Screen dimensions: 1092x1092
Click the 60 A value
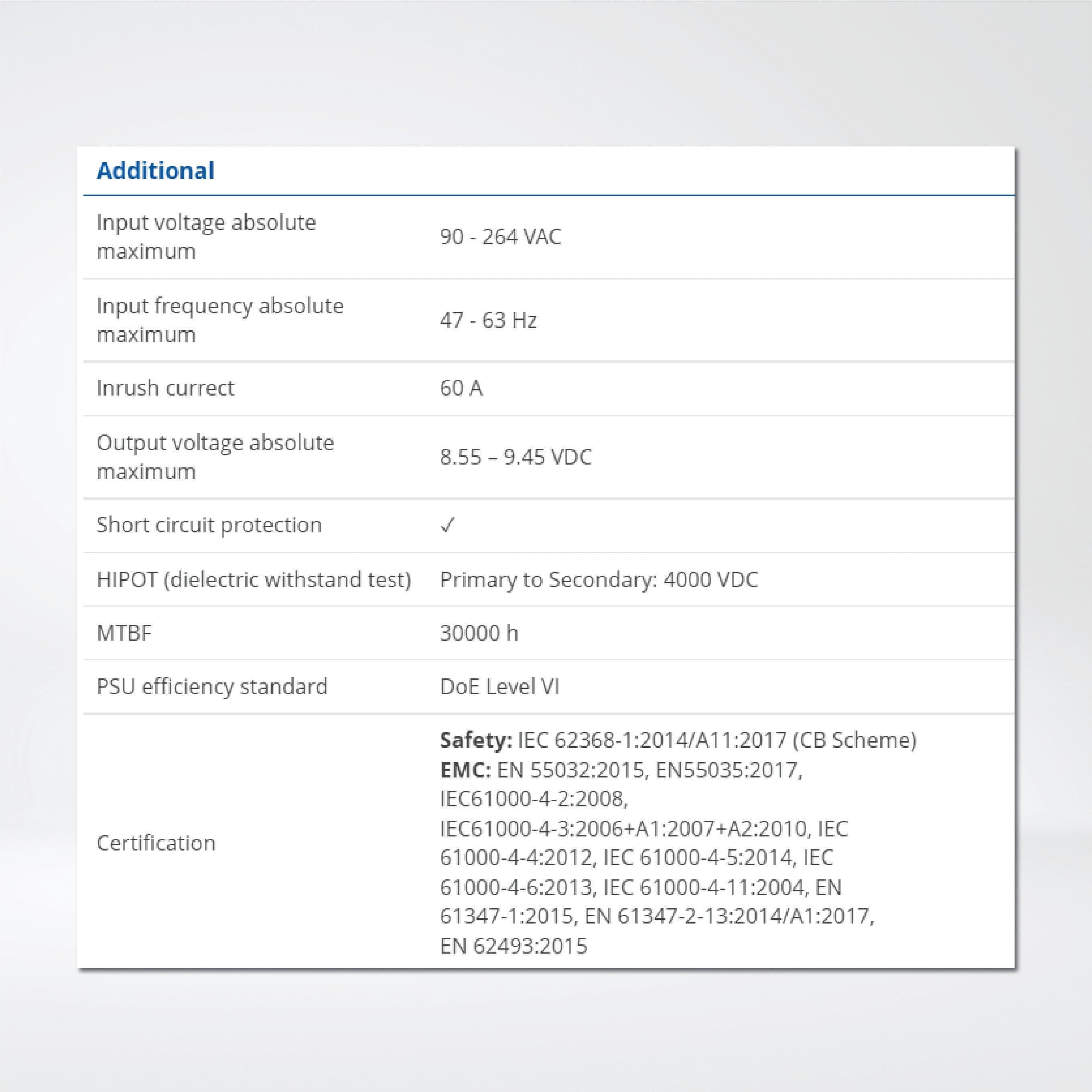(461, 388)
